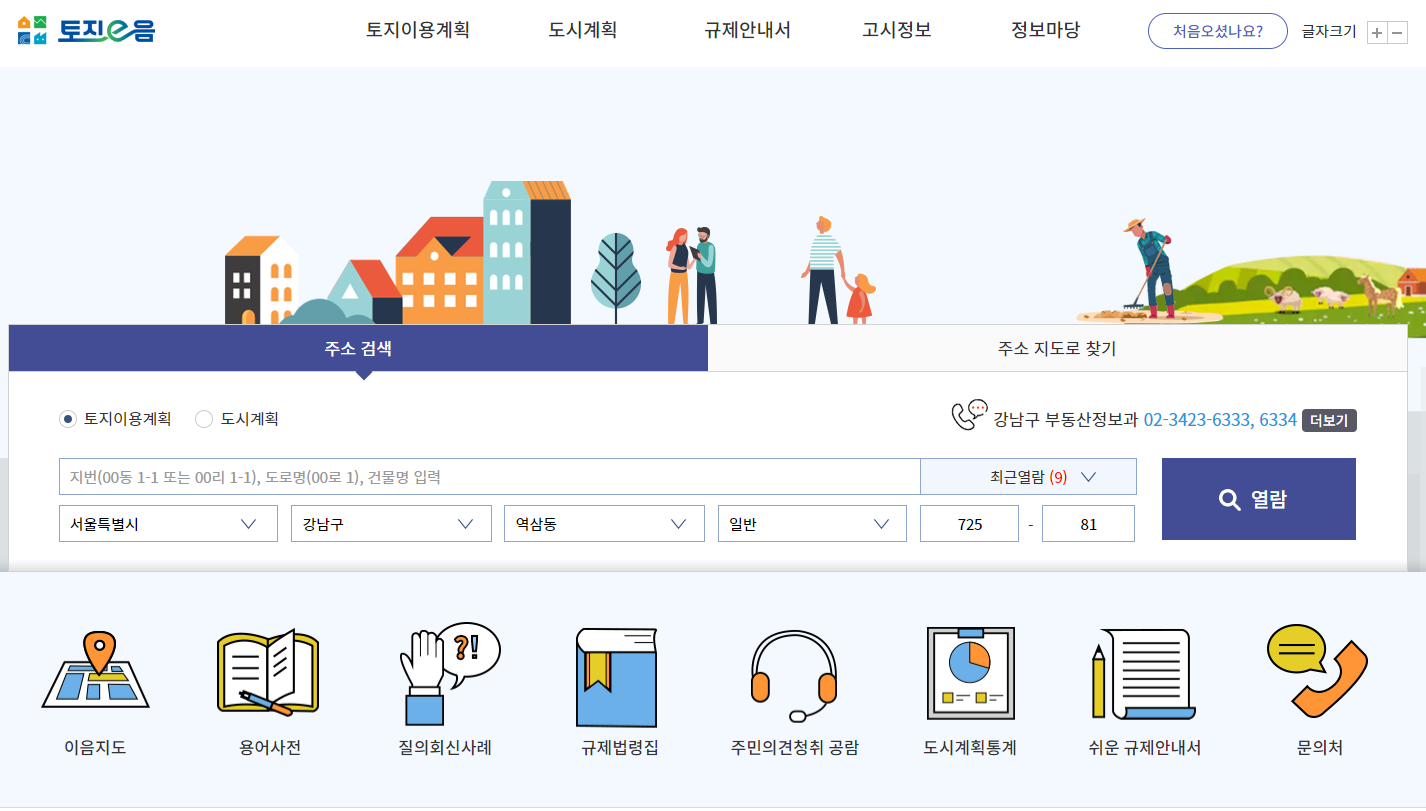Viewport: 1426px width, 811px height.
Task: Click the 문의처 text label
Action: pyautogui.click(x=1319, y=748)
